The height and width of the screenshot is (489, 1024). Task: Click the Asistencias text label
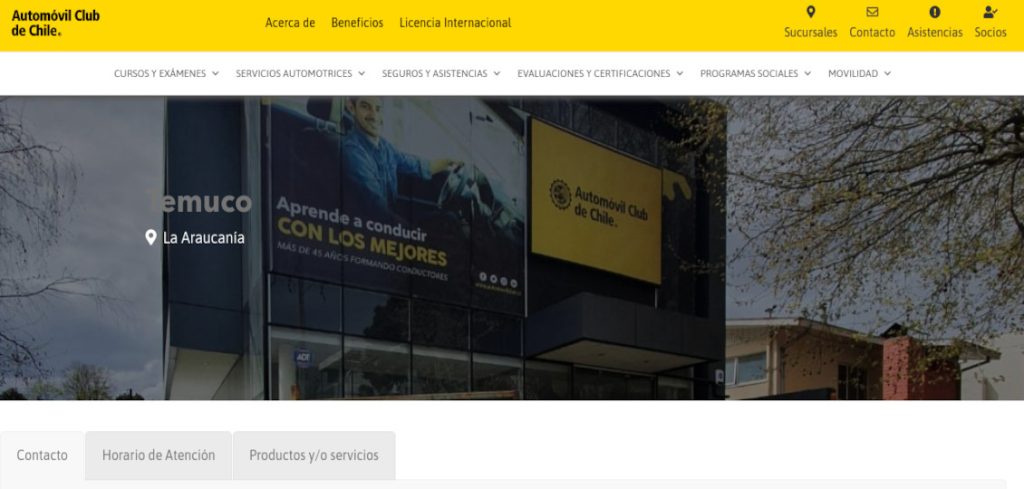(x=935, y=33)
